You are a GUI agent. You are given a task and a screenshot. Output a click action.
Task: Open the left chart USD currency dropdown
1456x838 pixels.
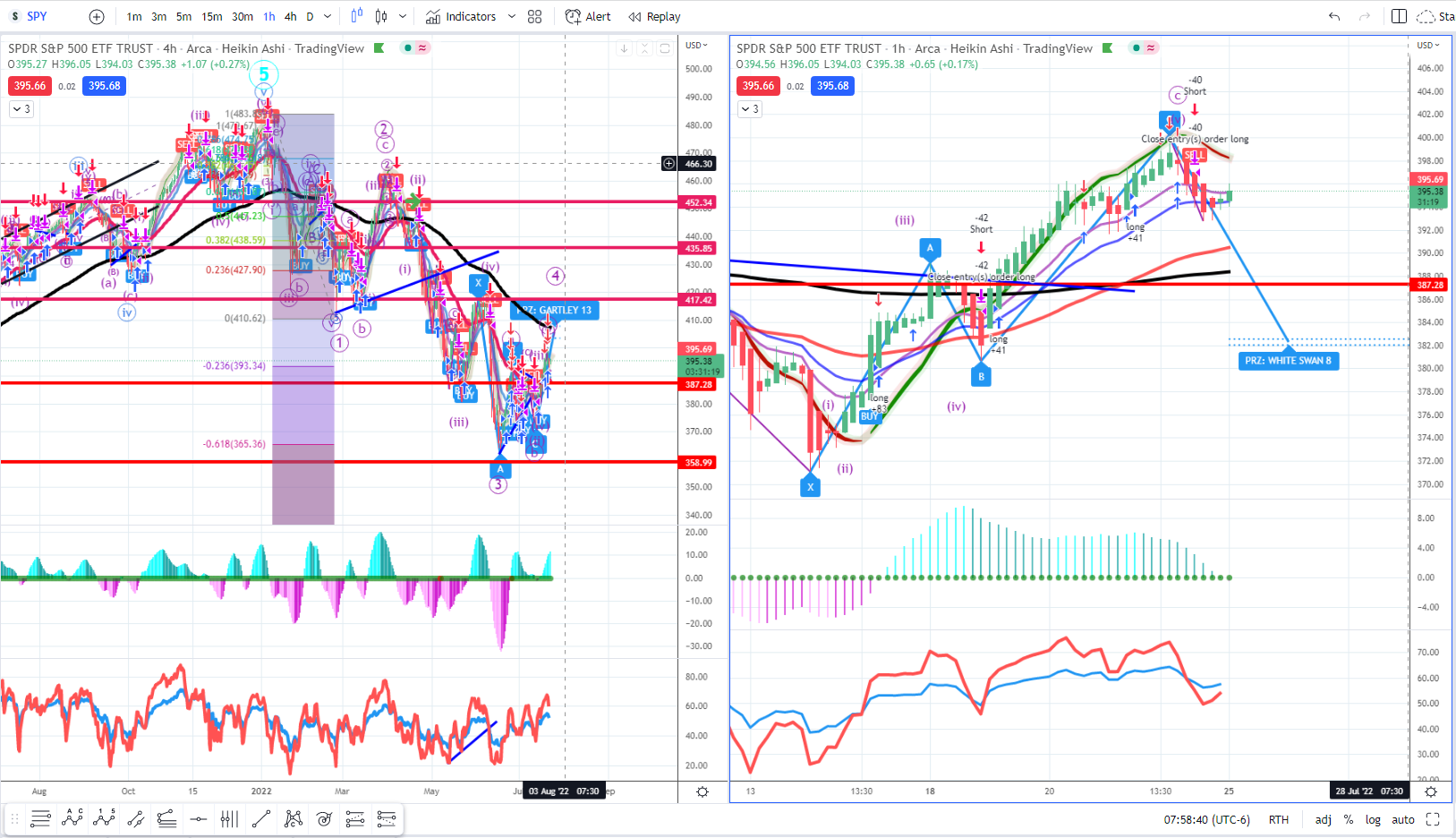coord(696,45)
